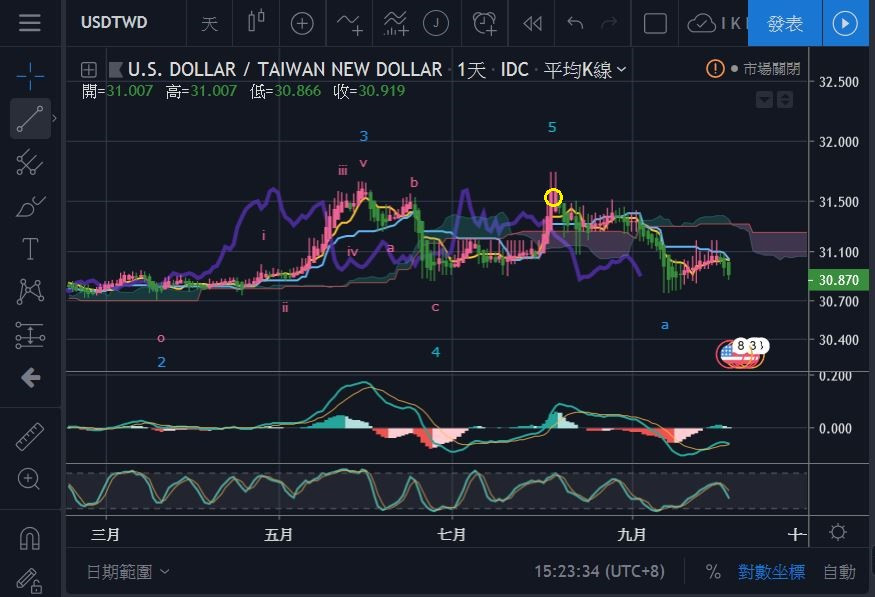The width and height of the screenshot is (875, 597).
Task: Select the trend line drawing tool
Action: pyautogui.click(x=30, y=119)
